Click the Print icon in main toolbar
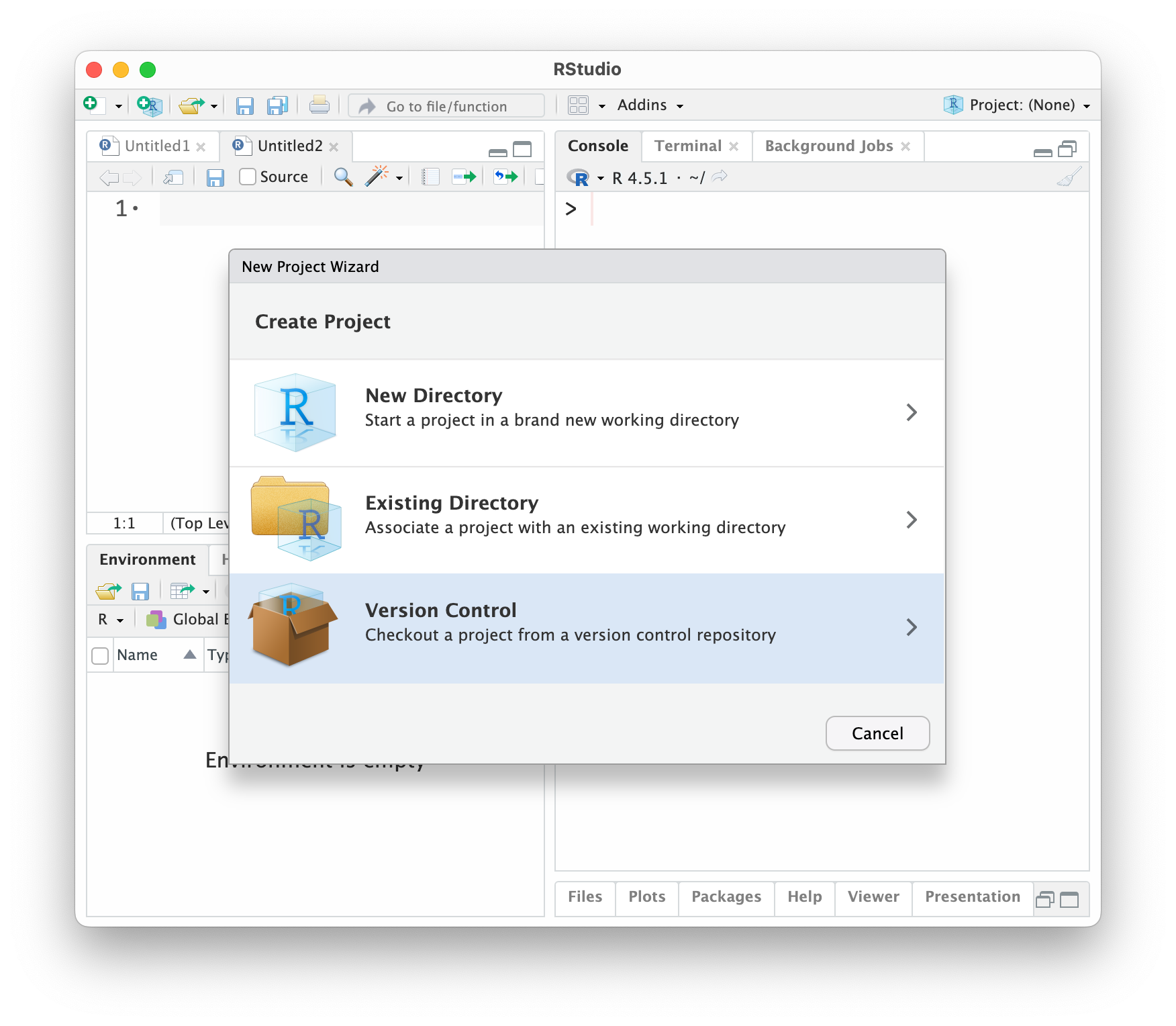Screen dimensions: 1176x1026 click(319, 105)
